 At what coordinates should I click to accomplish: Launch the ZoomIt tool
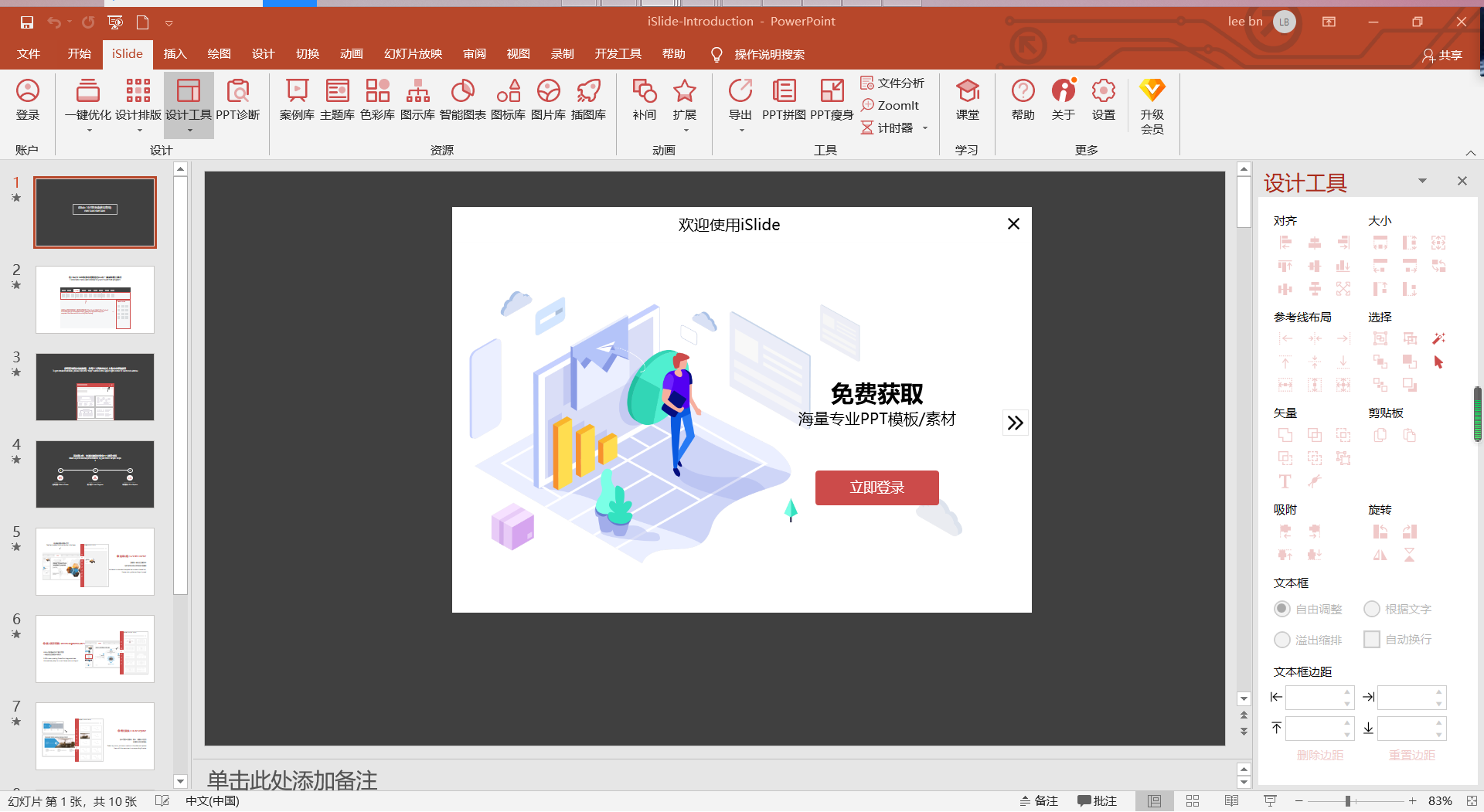pos(890,105)
